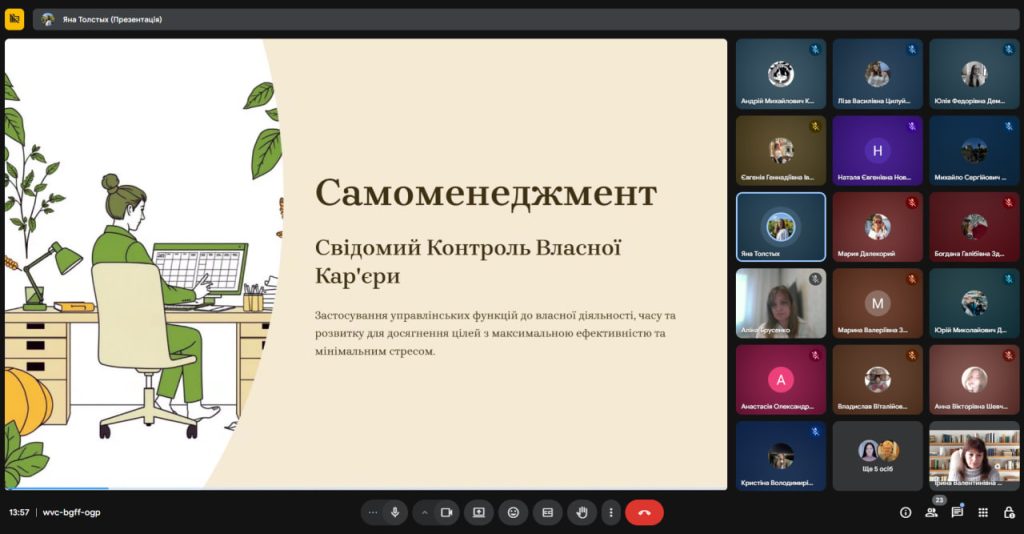Click the yellow icon in top-left corner
1024x534 pixels.
15,19
